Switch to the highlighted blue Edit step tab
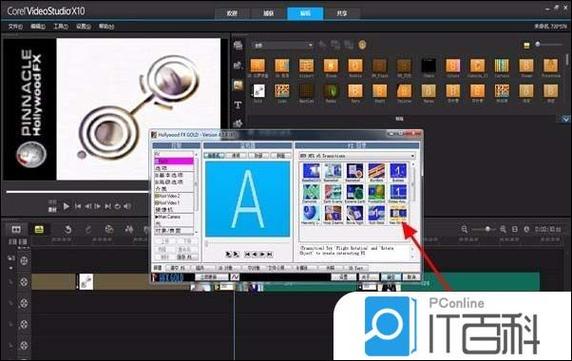This screenshot has width=572, height=361. (305, 13)
